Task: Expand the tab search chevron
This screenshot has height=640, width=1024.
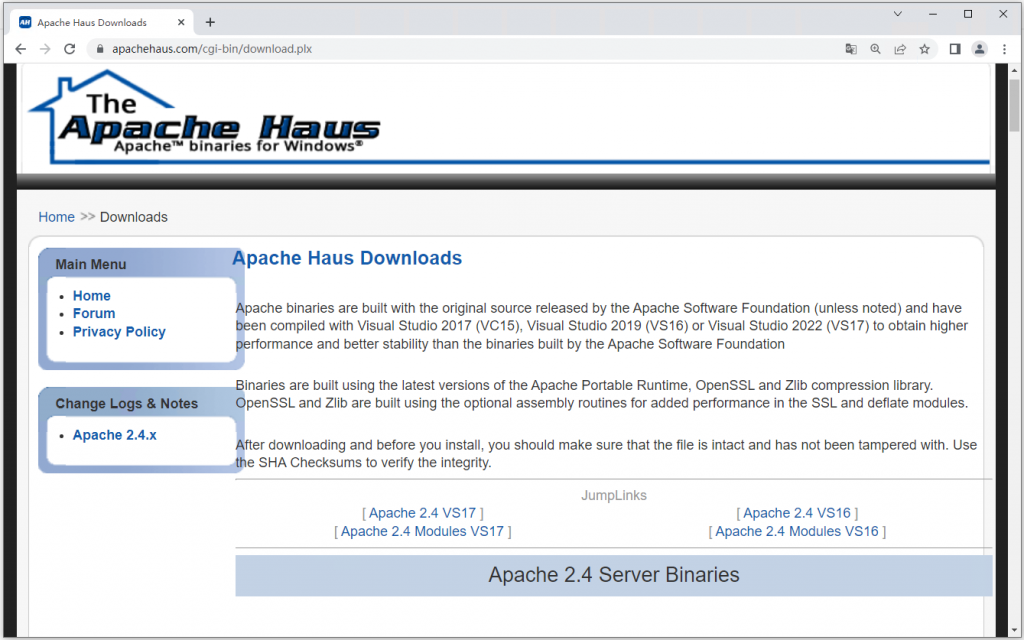Action: point(898,14)
